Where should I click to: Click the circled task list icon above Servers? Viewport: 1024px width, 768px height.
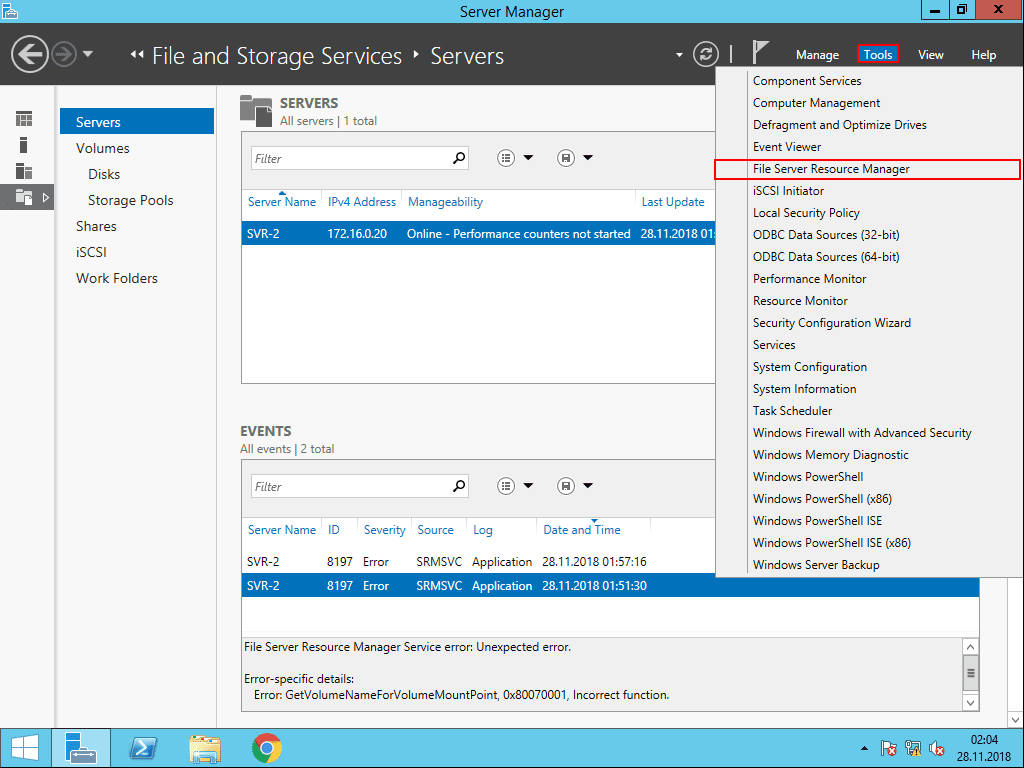pos(506,157)
